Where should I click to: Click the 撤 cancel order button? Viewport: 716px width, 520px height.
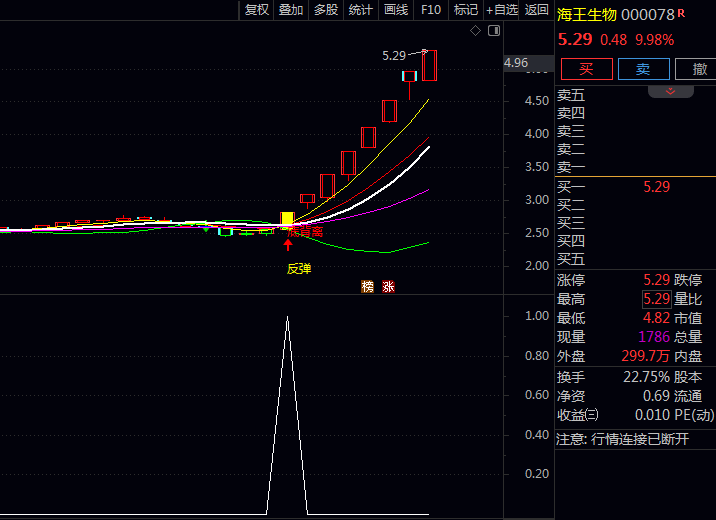697,69
